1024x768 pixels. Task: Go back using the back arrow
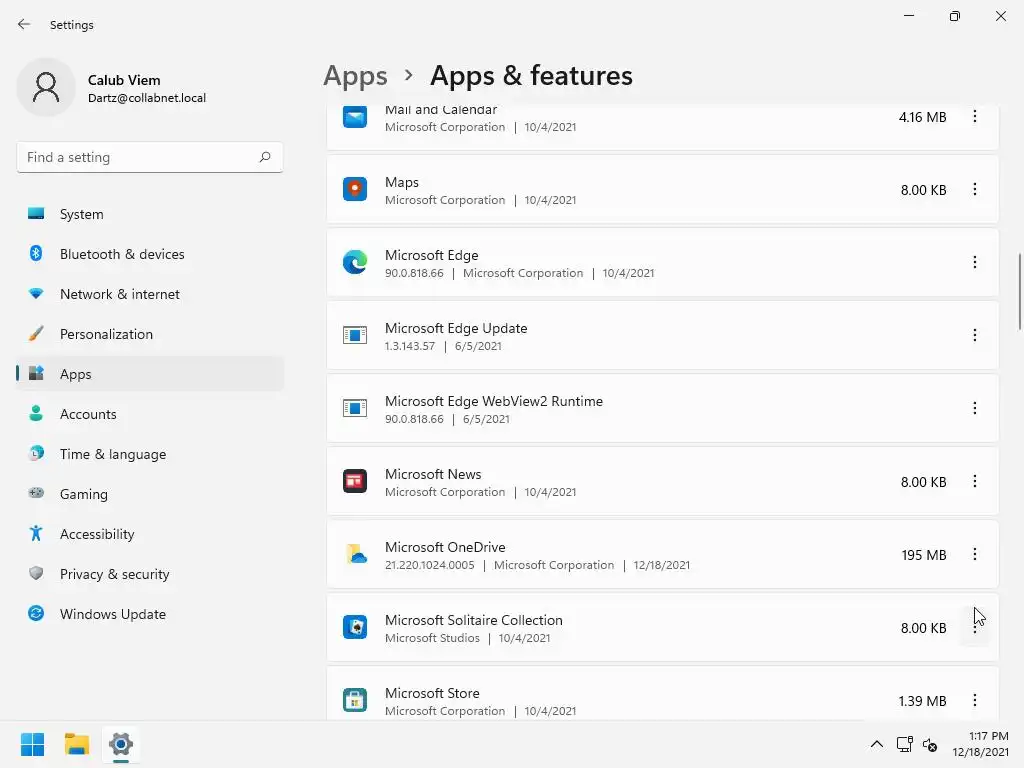point(24,24)
